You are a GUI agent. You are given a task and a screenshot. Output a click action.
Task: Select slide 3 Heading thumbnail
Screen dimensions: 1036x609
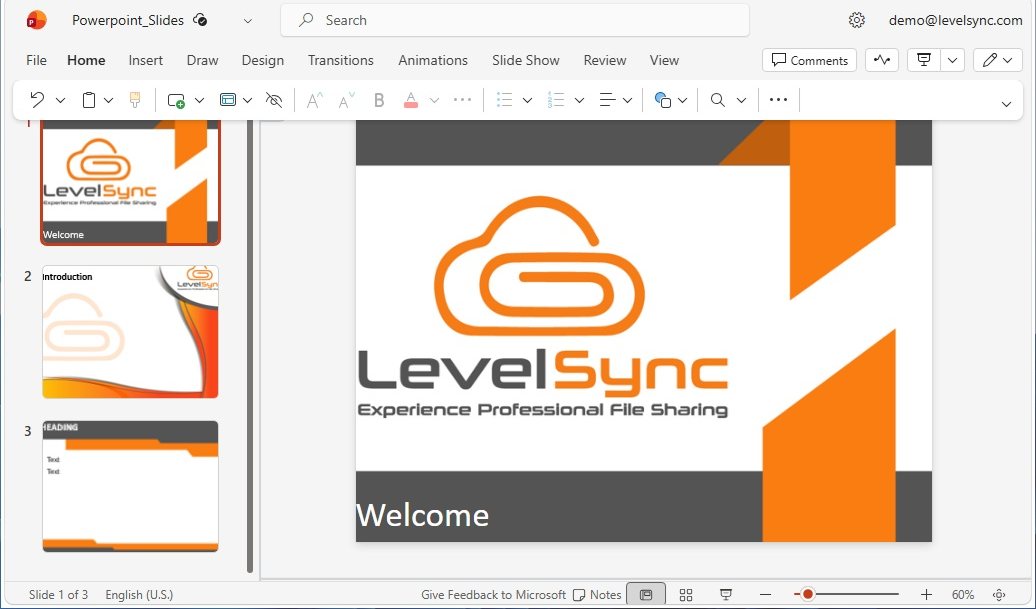click(x=130, y=486)
